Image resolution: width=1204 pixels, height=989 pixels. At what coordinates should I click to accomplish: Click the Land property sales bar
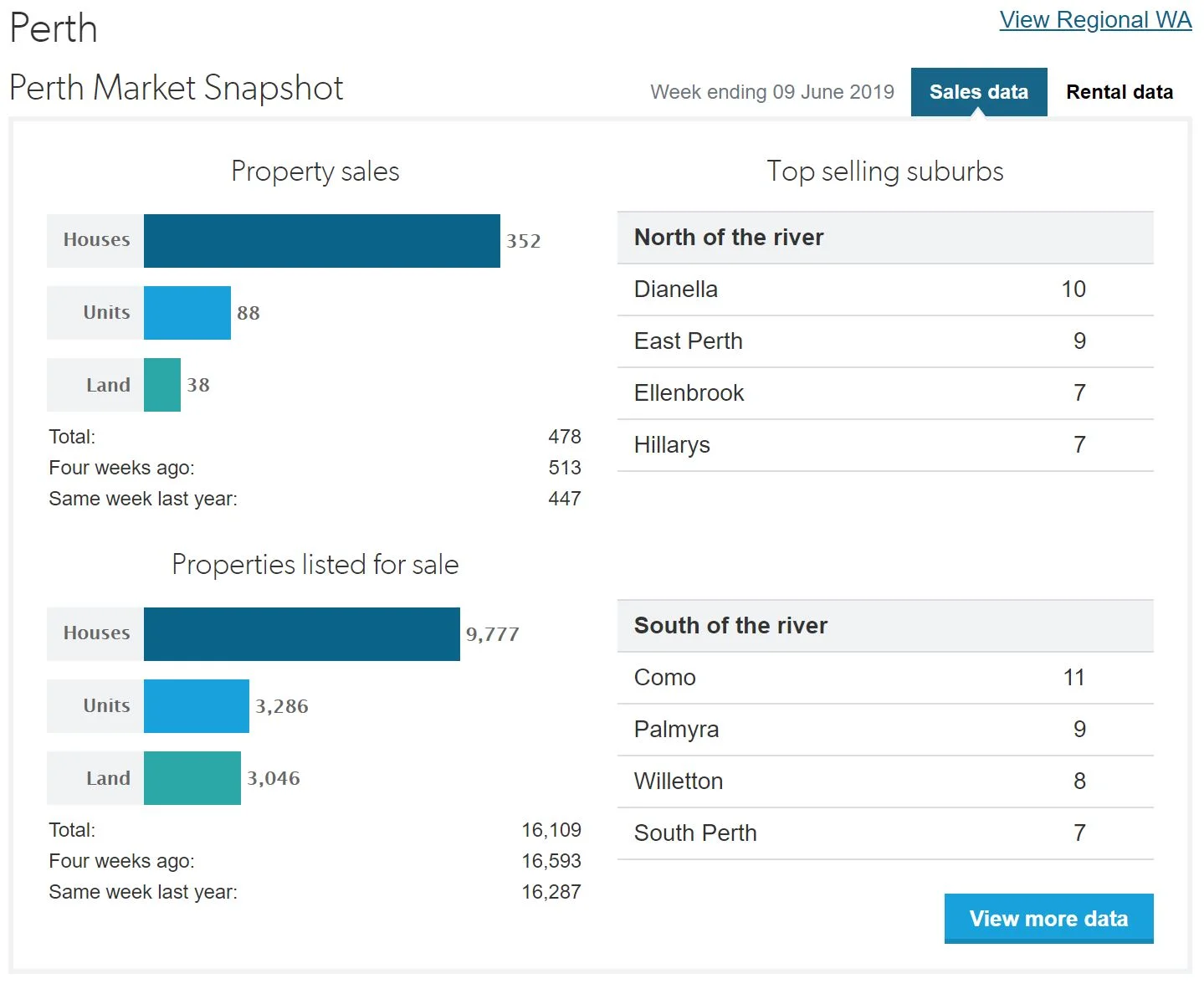[162, 385]
